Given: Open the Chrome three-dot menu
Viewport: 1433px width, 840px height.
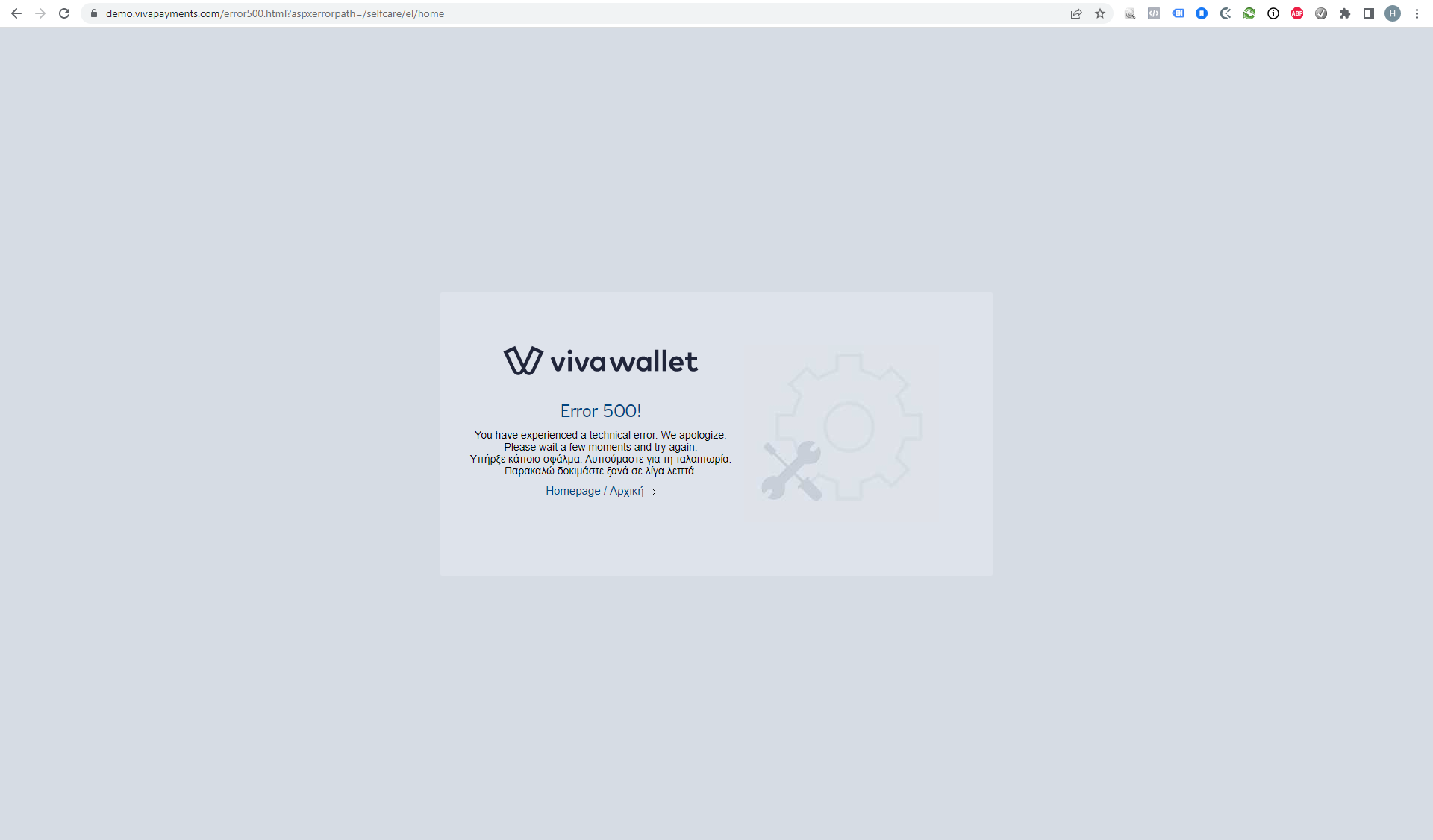Looking at the screenshot, I should (x=1416, y=13).
